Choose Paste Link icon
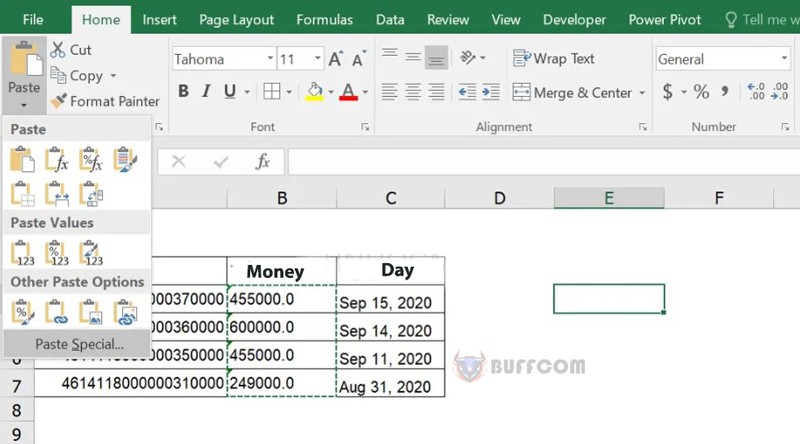Viewport: 800px width, 444px height. [x=57, y=312]
